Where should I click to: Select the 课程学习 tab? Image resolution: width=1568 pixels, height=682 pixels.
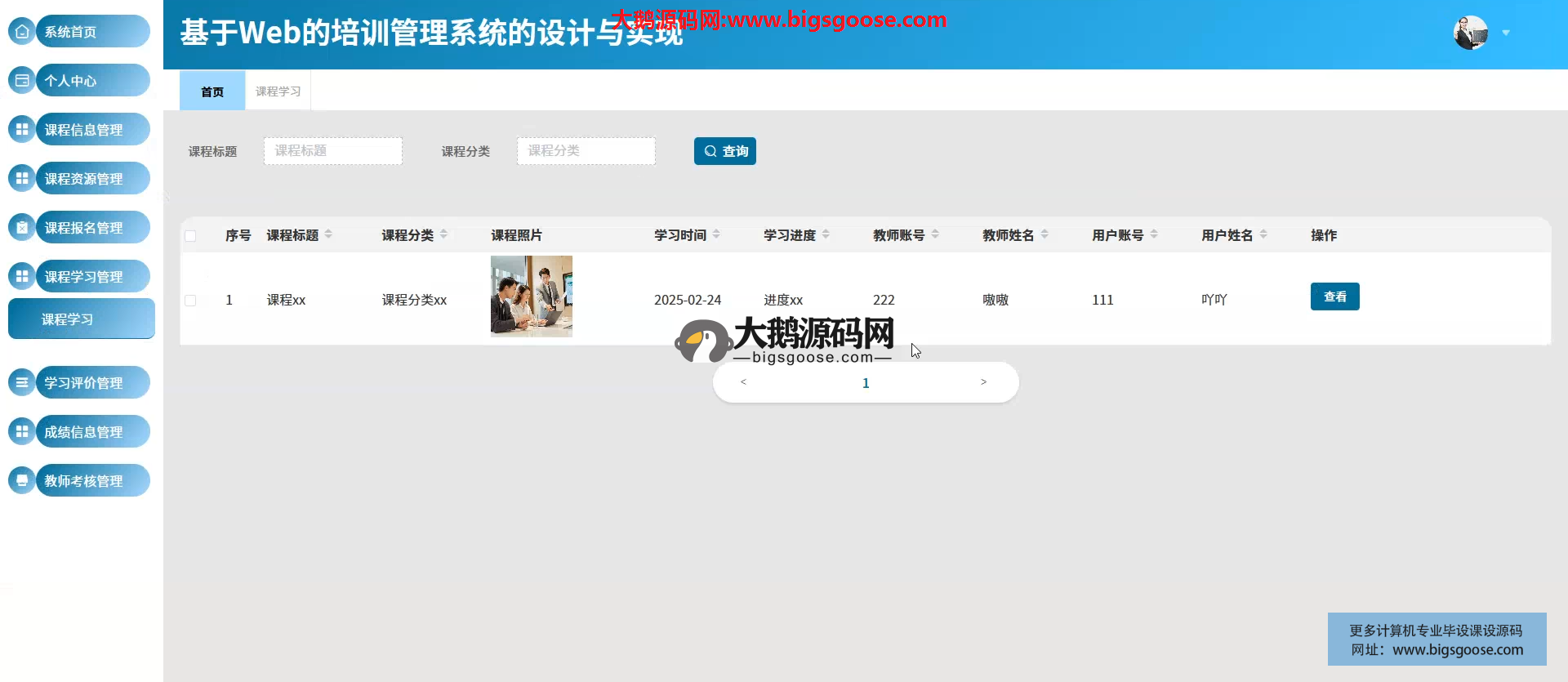tap(278, 91)
